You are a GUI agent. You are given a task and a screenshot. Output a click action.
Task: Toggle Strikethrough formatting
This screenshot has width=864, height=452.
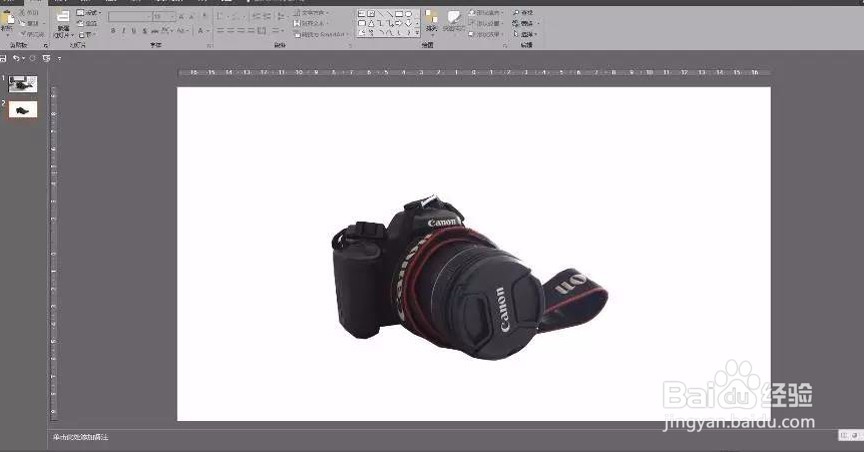(x=155, y=30)
